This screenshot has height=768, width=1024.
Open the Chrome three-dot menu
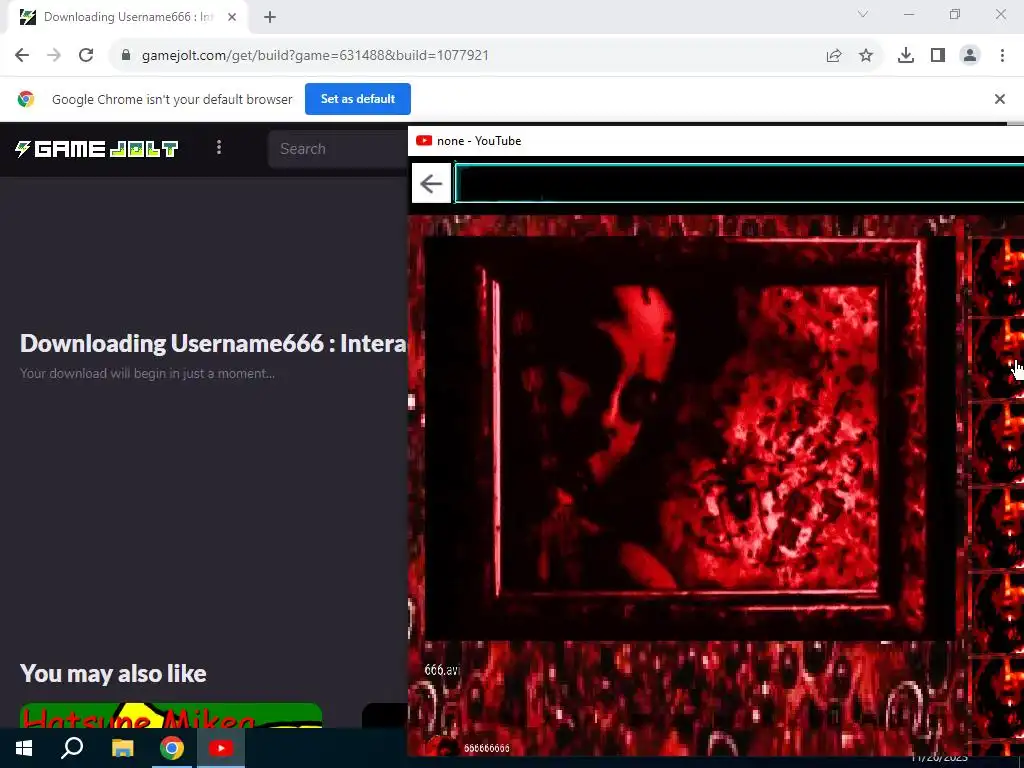(x=1002, y=56)
